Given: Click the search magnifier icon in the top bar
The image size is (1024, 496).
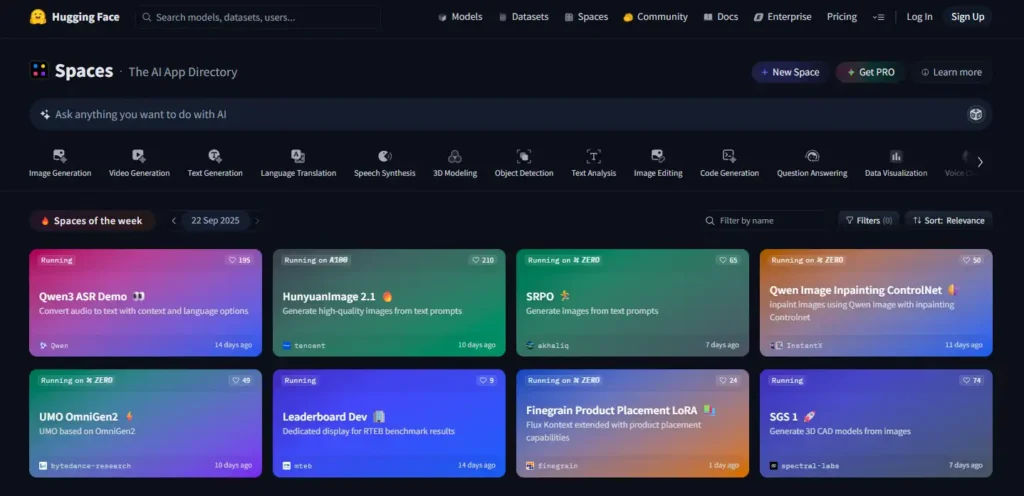Looking at the screenshot, I should click(147, 17).
